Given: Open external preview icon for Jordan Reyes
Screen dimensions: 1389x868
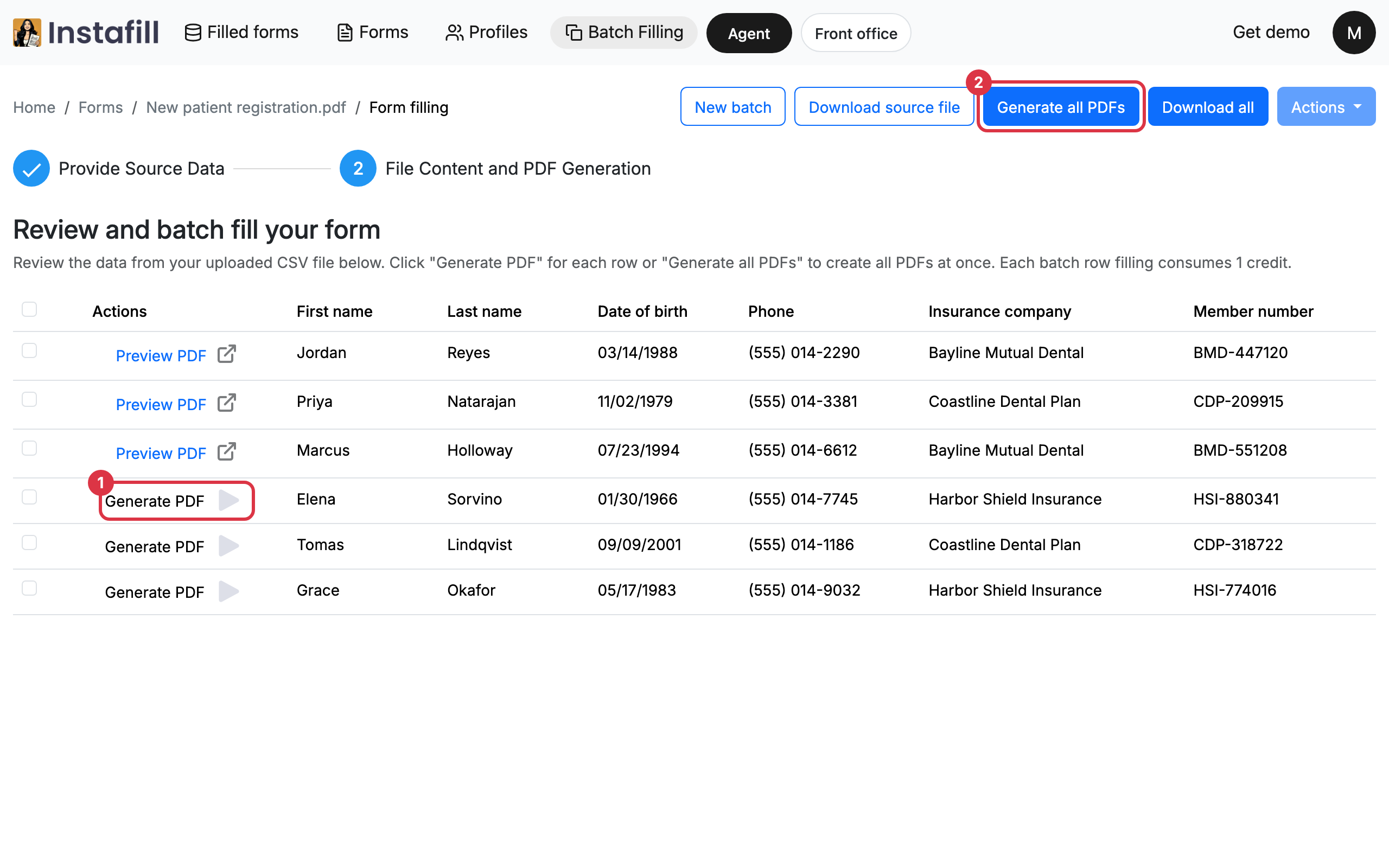Looking at the screenshot, I should tap(227, 354).
